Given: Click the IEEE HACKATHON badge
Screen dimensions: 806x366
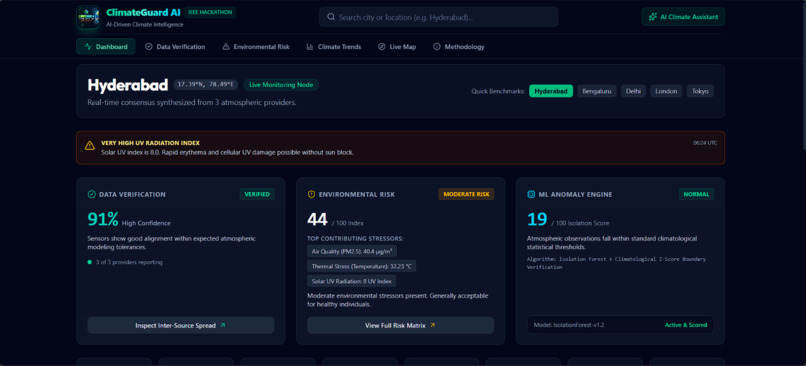Looking at the screenshot, I should click(210, 12).
